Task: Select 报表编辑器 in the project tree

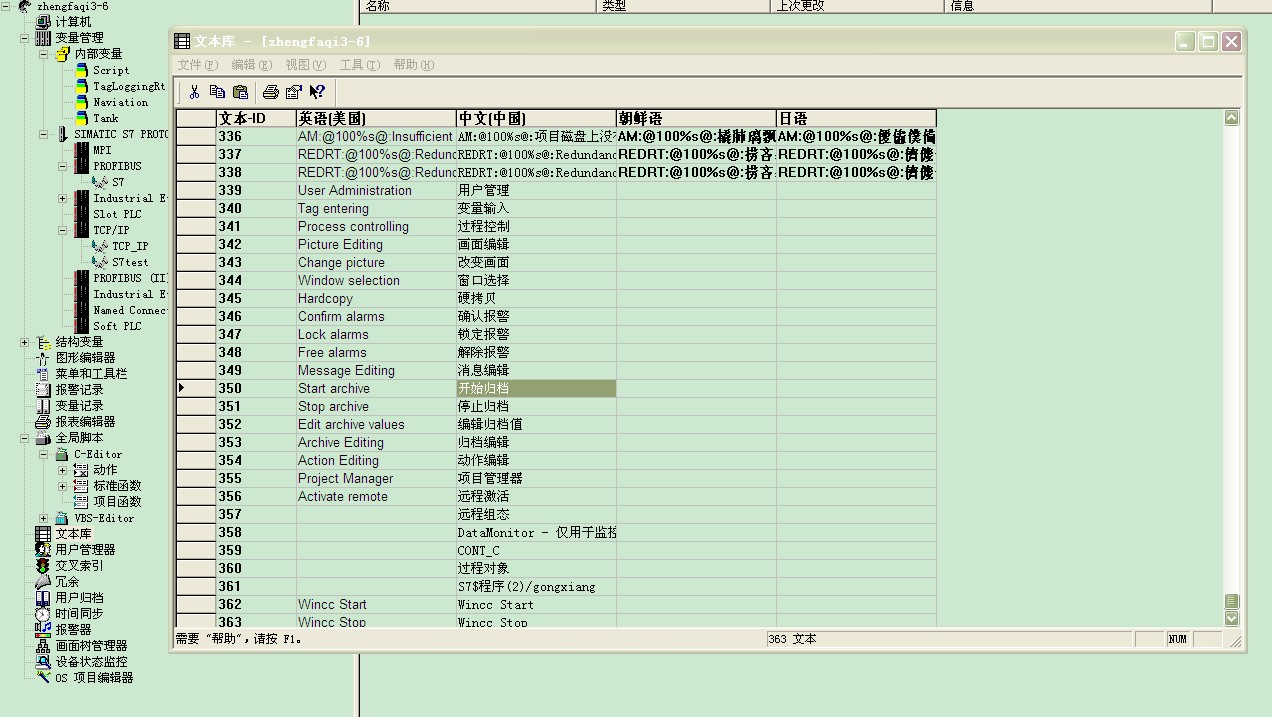Action: point(85,421)
